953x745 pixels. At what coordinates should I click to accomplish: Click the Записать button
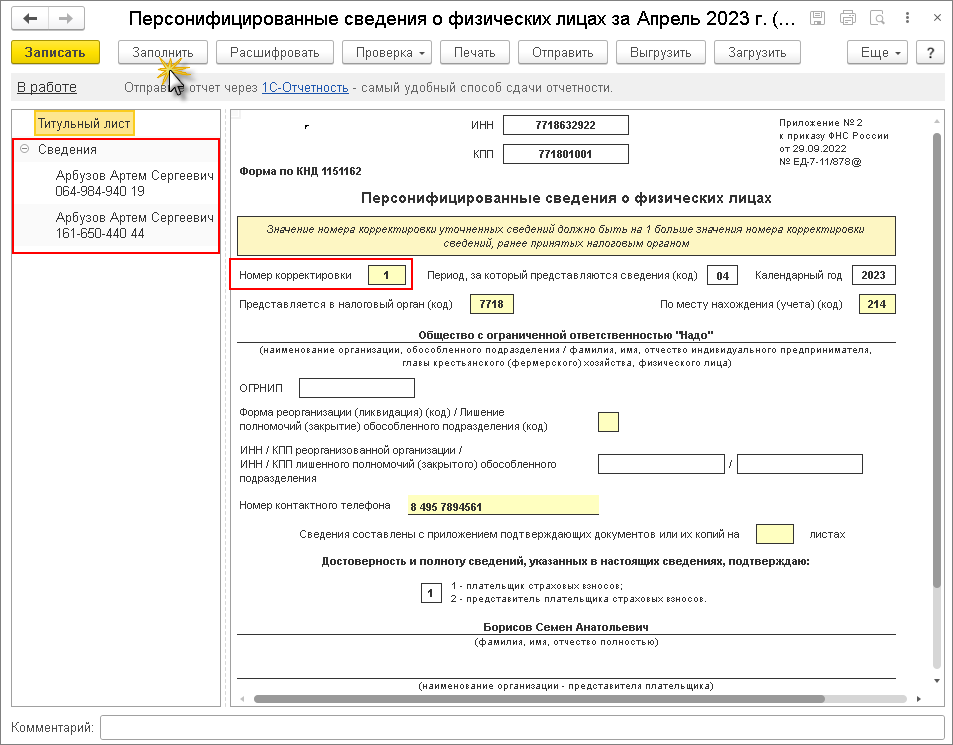[55, 53]
